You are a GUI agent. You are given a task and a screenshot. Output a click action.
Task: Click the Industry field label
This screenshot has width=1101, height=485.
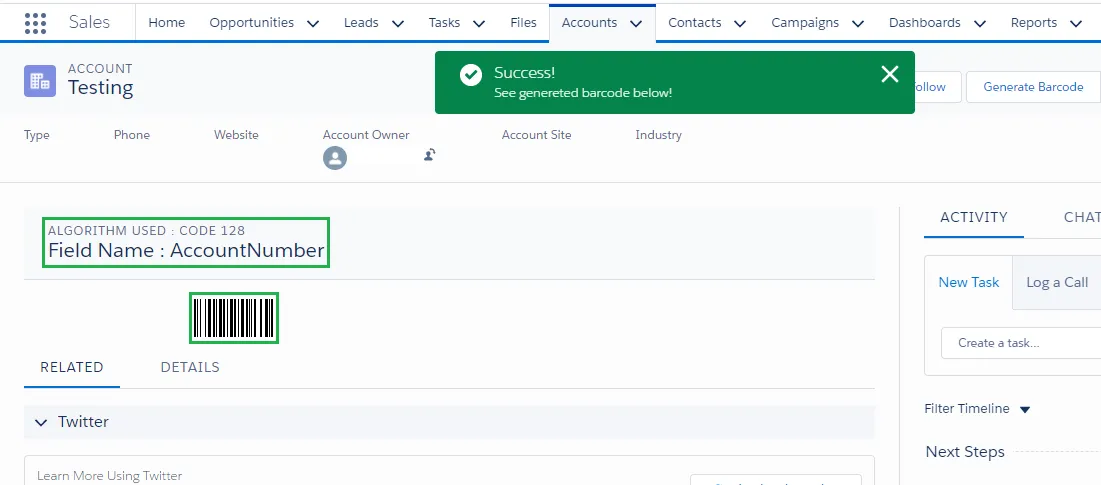658,135
